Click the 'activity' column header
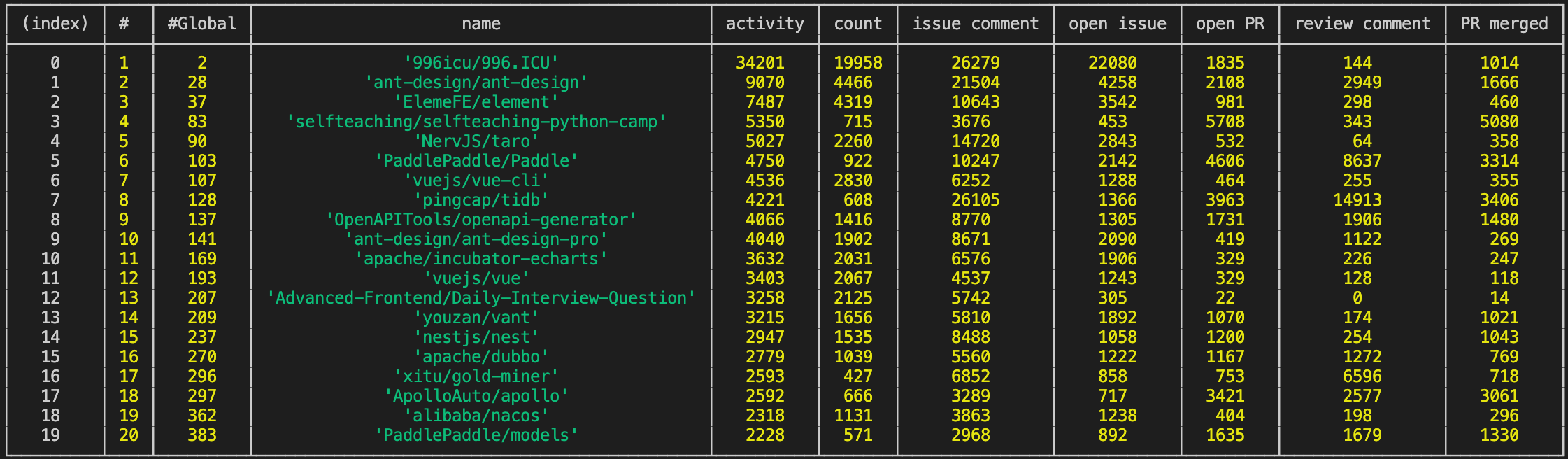1568x459 pixels. pos(764,24)
